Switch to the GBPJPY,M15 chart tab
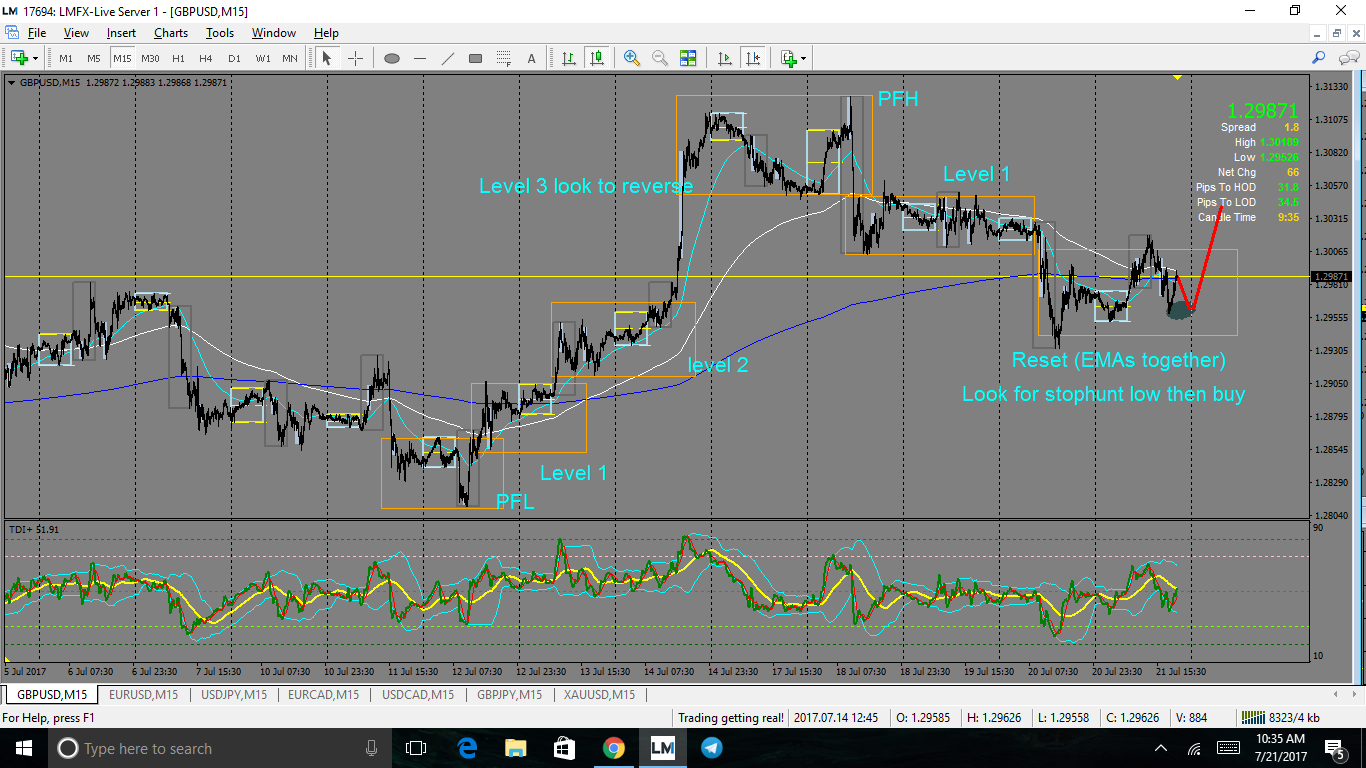The height and width of the screenshot is (768, 1366). (510, 694)
